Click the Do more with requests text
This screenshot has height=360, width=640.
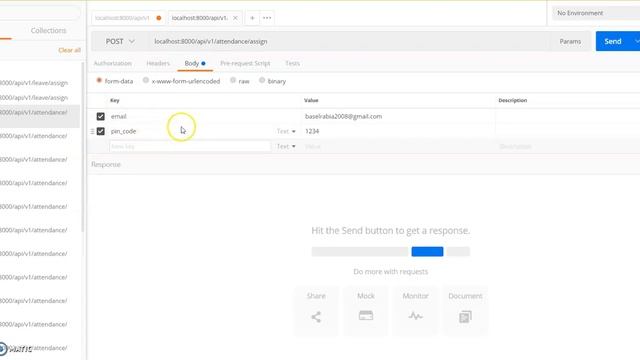tap(391, 271)
